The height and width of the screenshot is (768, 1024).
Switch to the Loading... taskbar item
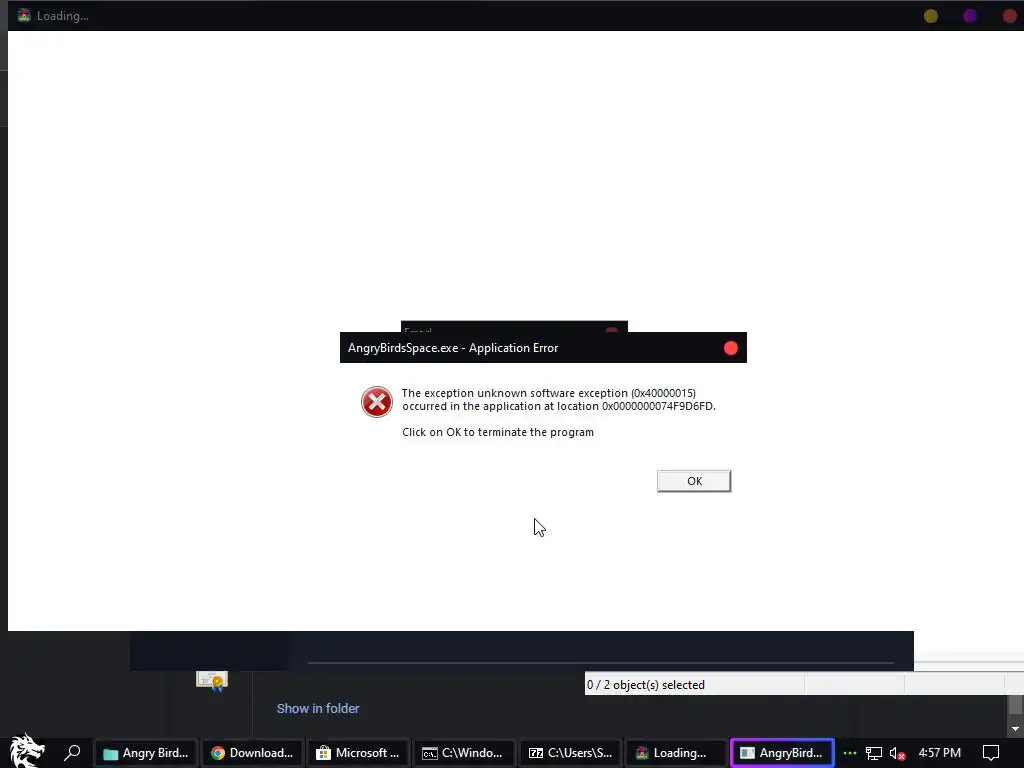tap(676, 753)
